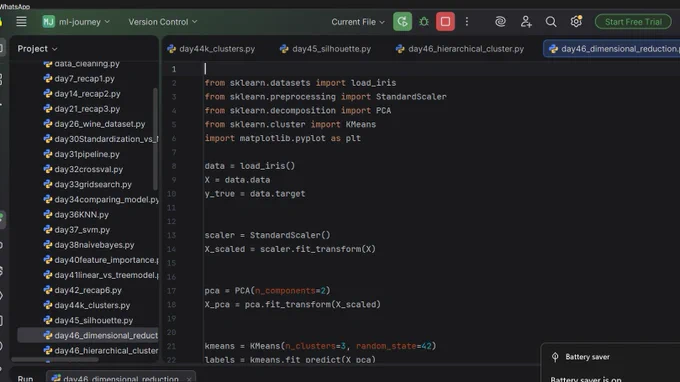Open day31pipeline.py in project tree
The height and width of the screenshot is (382, 680).
[87, 154]
